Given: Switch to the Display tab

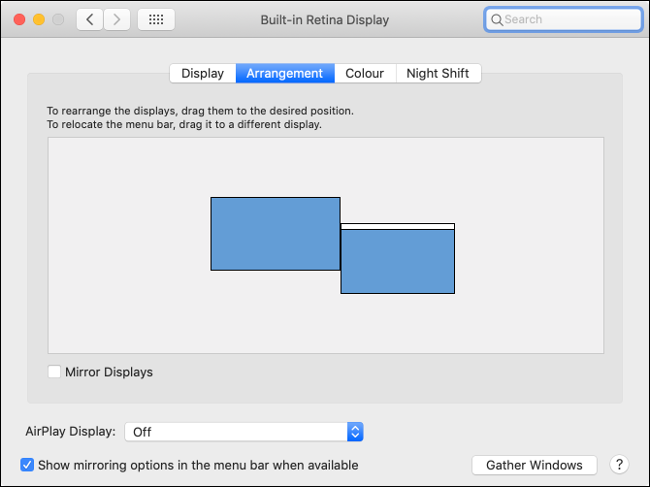Looking at the screenshot, I should coord(202,73).
